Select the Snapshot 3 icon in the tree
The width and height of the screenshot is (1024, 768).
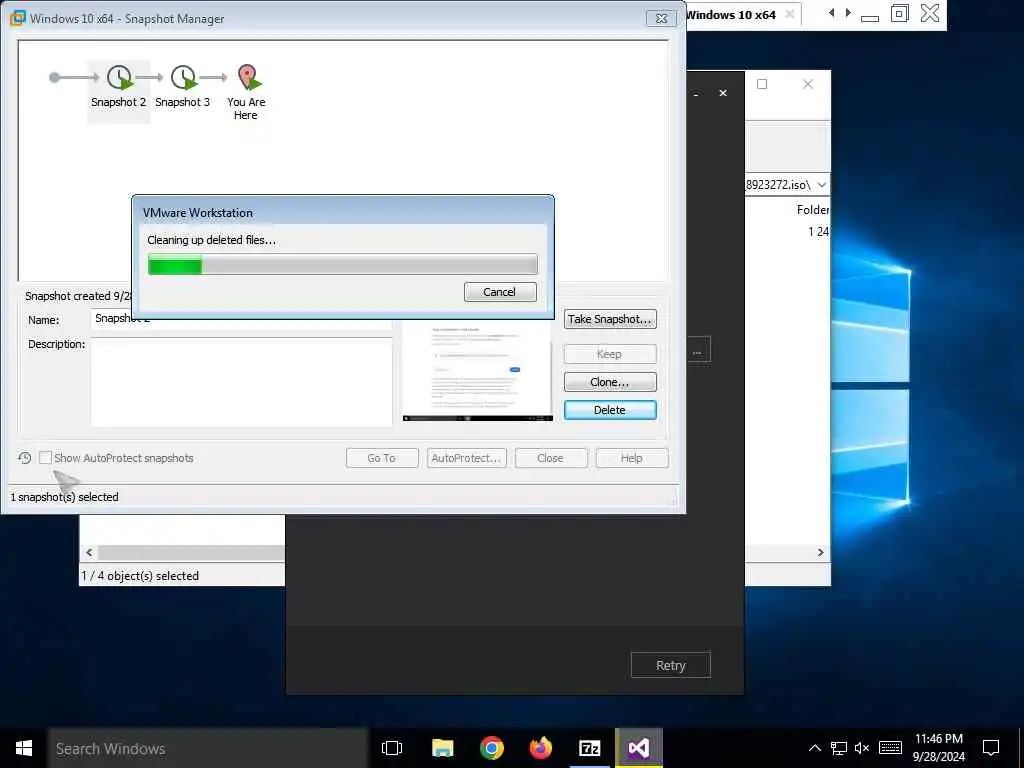184,78
